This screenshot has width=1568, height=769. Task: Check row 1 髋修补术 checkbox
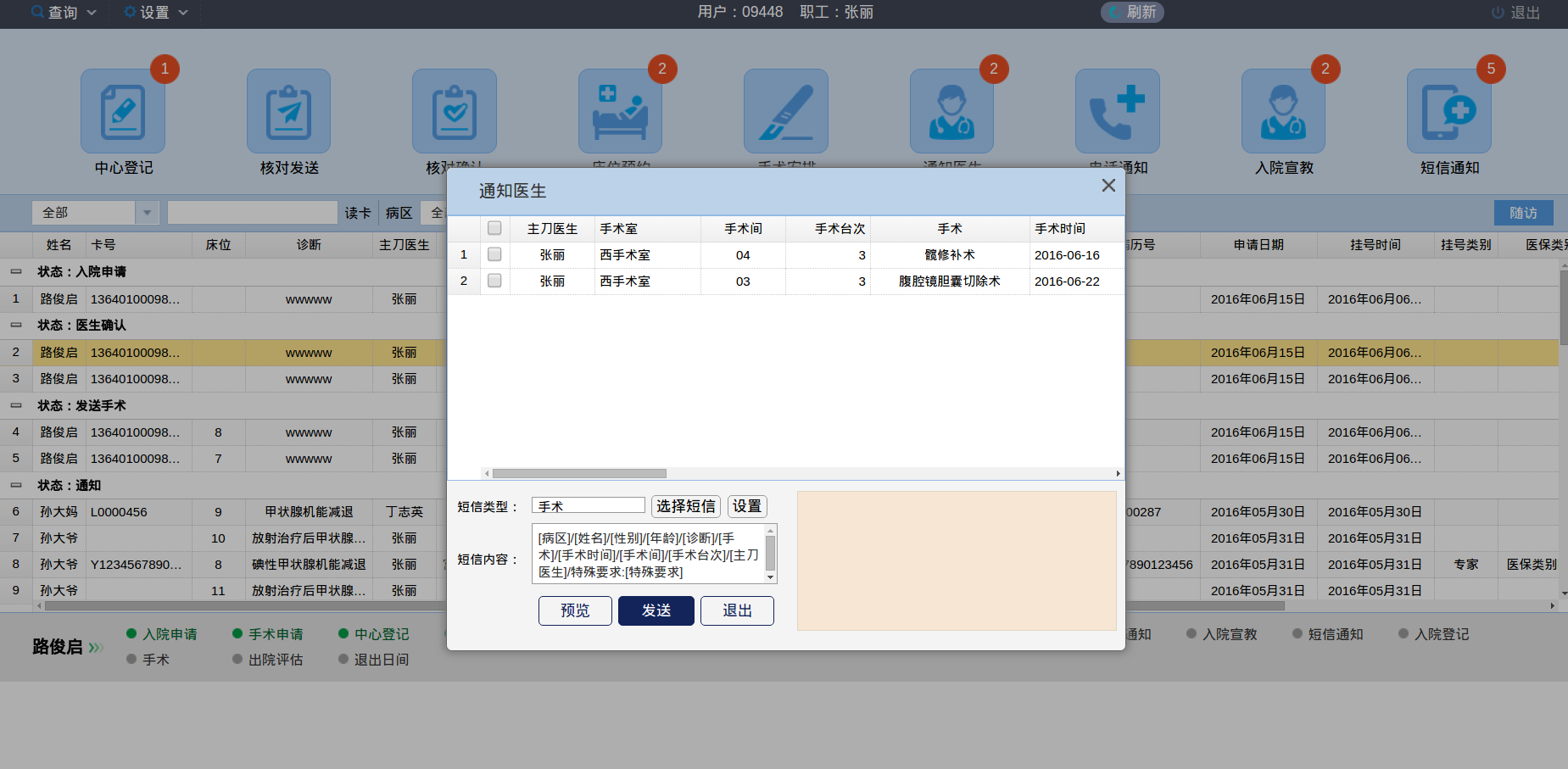point(494,254)
